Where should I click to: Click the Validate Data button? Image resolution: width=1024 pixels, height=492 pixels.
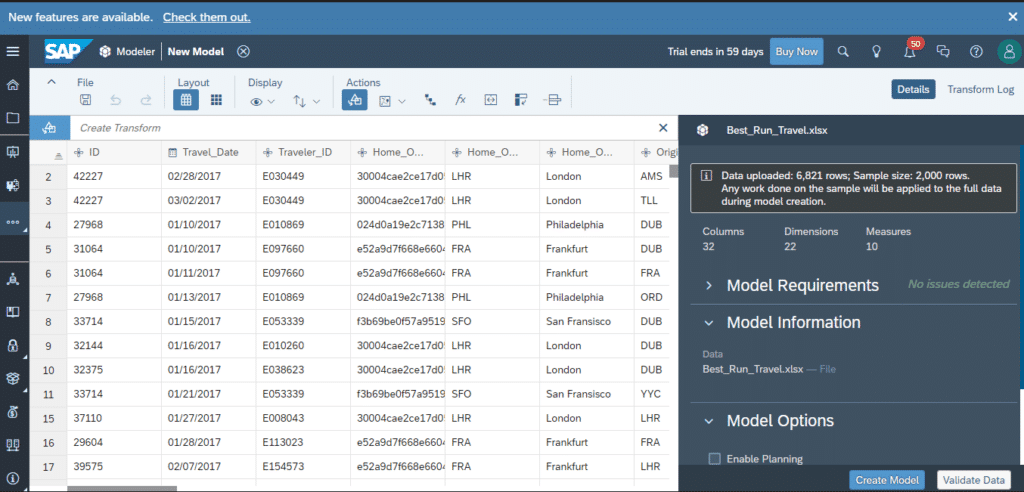pos(974,480)
